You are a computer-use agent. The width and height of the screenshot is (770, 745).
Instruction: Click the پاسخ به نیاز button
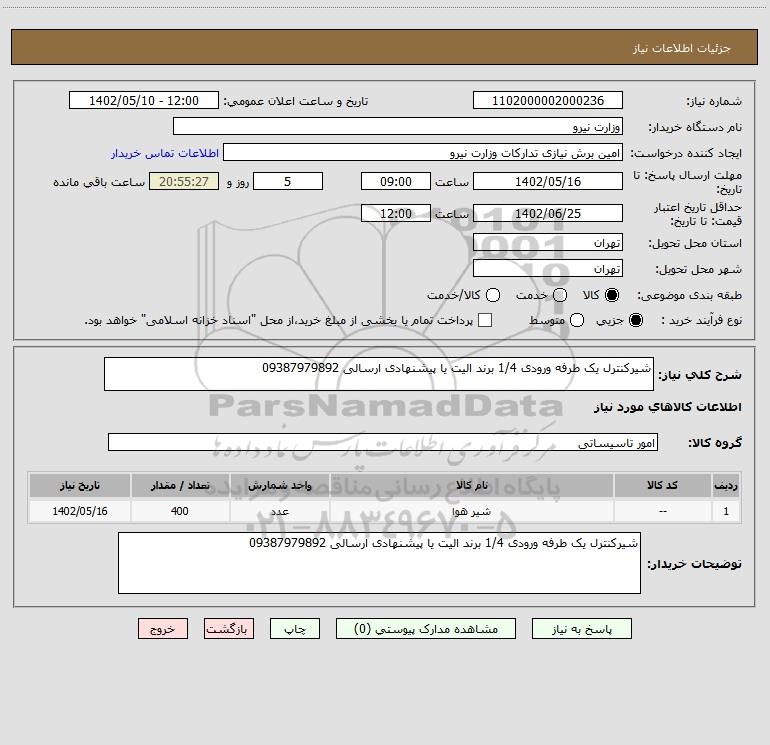click(x=582, y=629)
